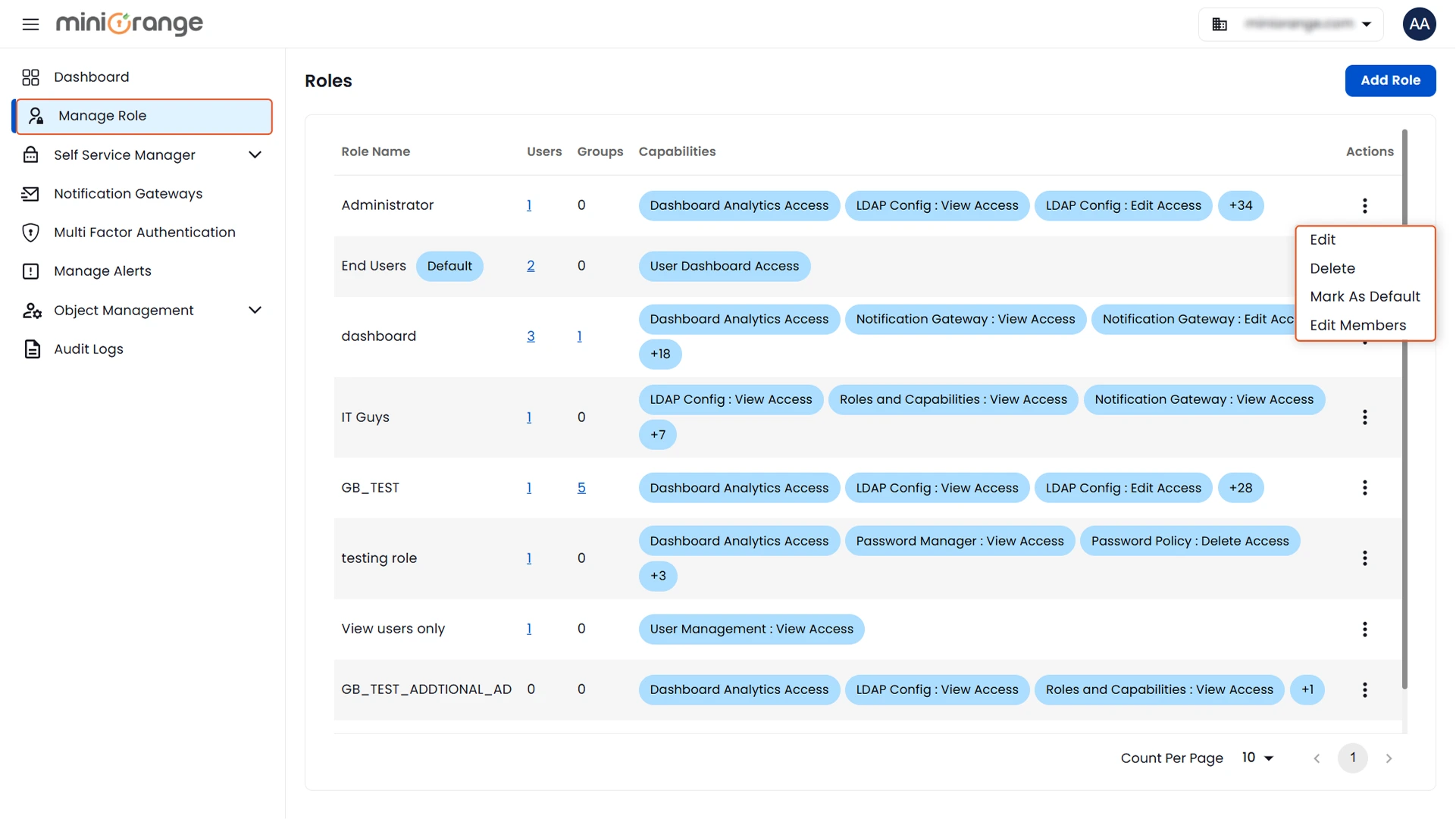Select Delete from the context menu
Viewport: 1456px width, 819px height.
click(x=1332, y=269)
